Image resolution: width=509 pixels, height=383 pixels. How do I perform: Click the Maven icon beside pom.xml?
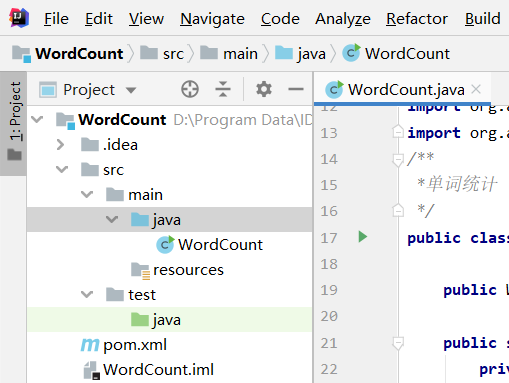pos(90,345)
